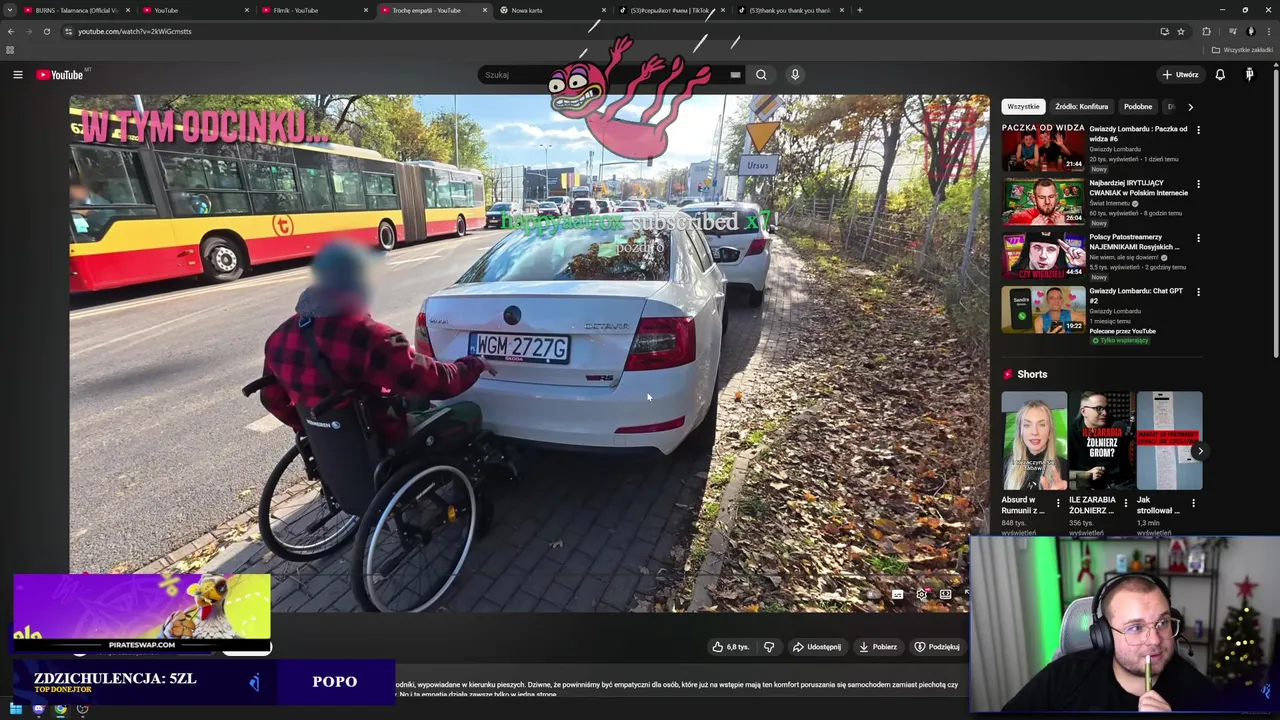The width and height of the screenshot is (1280, 720).
Task: Switch to thank you thank you tab
Action: coord(790,10)
